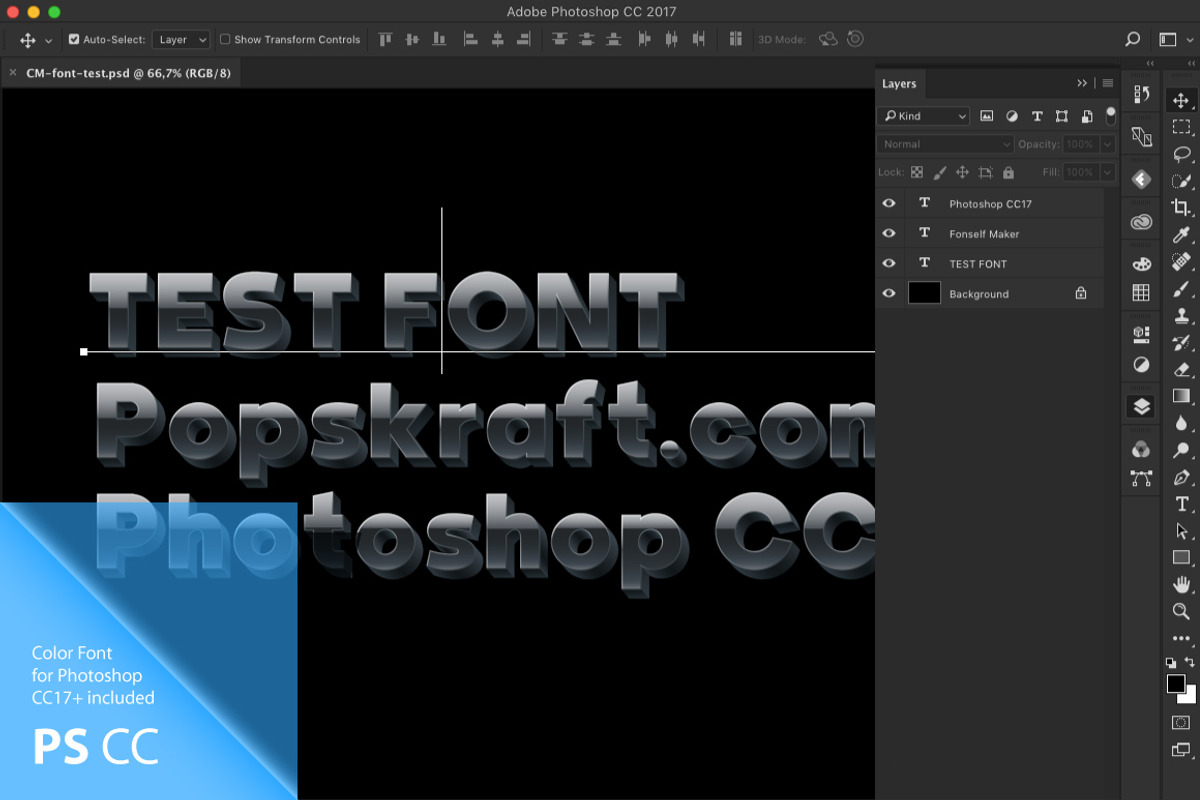Hide the Photoshop CC17 layer

(x=889, y=203)
